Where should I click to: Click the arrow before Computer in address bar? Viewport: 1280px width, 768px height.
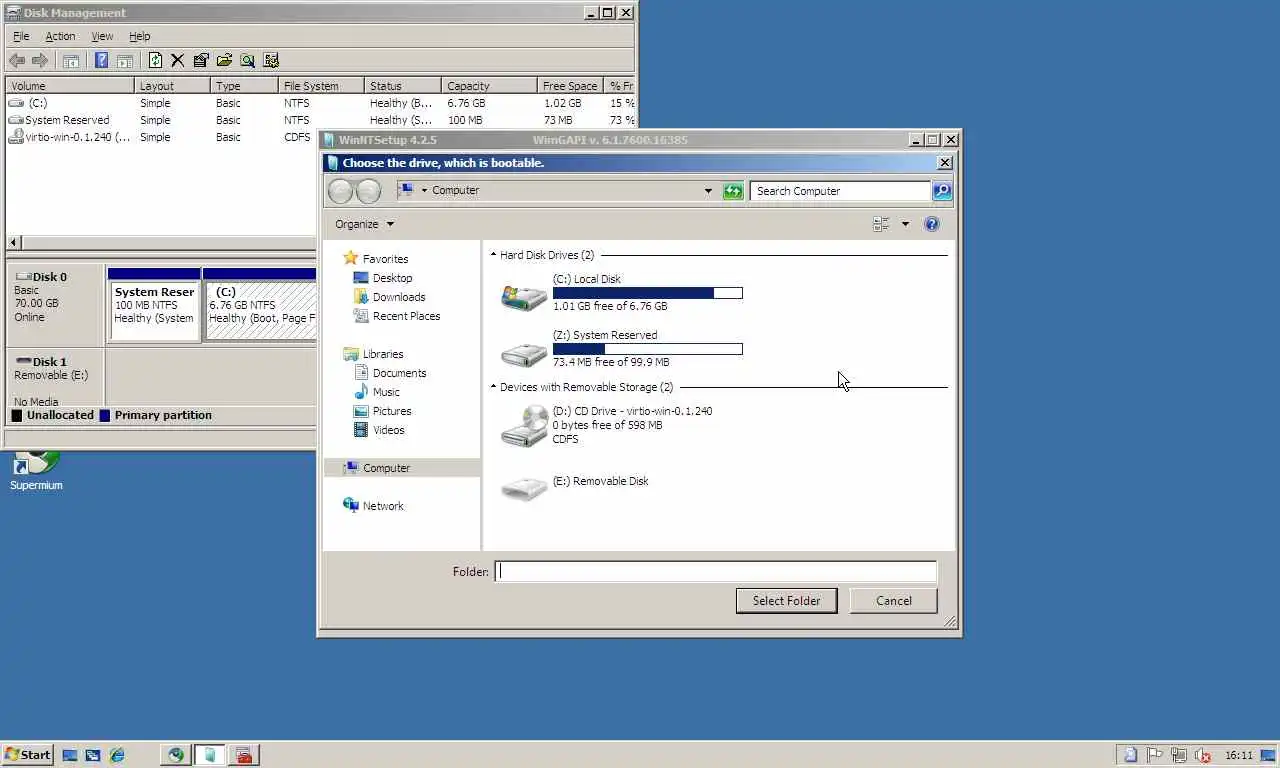click(424, 190)
